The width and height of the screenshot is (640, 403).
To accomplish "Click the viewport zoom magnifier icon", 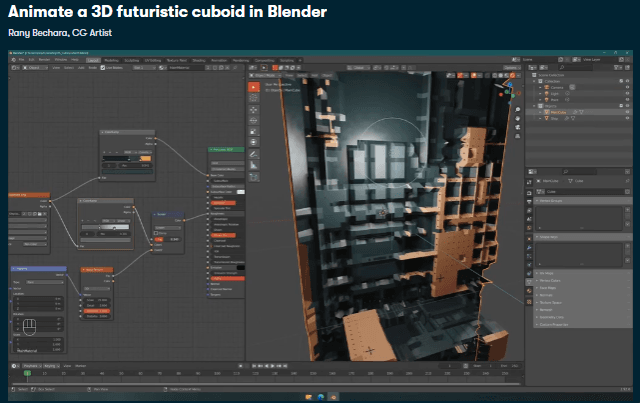I will click(517, 109).
